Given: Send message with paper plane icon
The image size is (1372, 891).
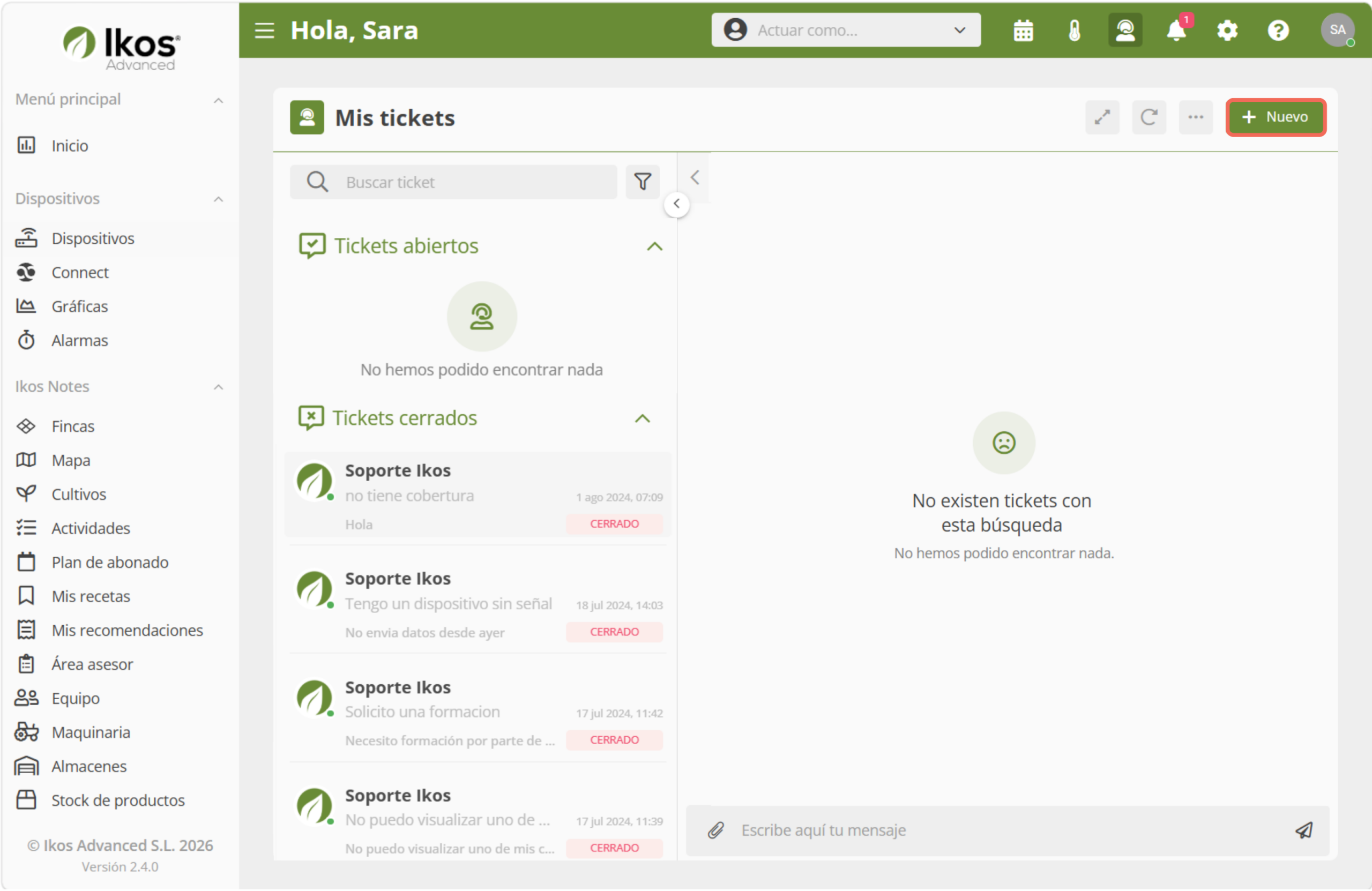Looking at the screenshot, I should tap(1304, 830).
